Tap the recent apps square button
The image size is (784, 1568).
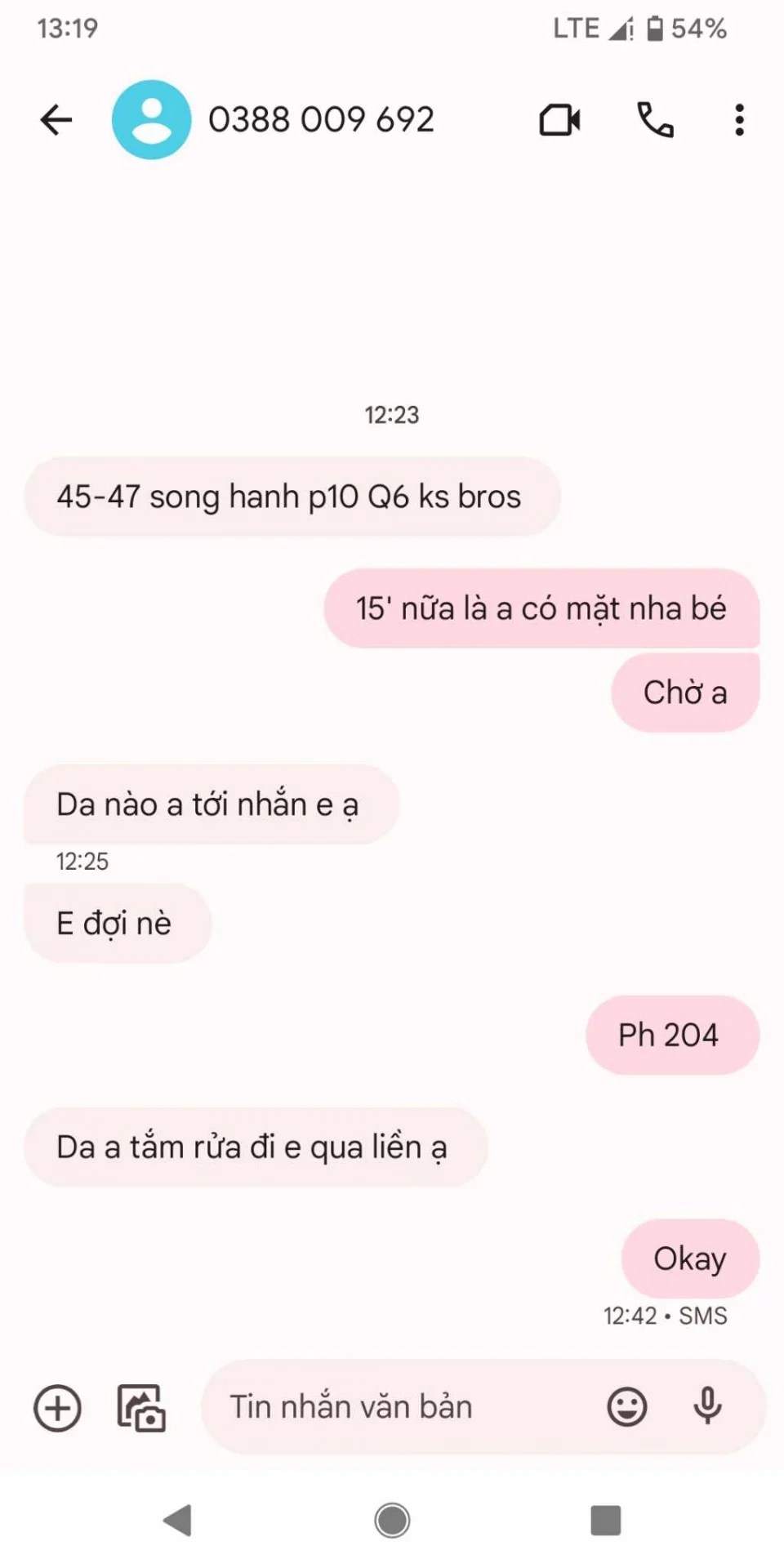point(606,1521)
